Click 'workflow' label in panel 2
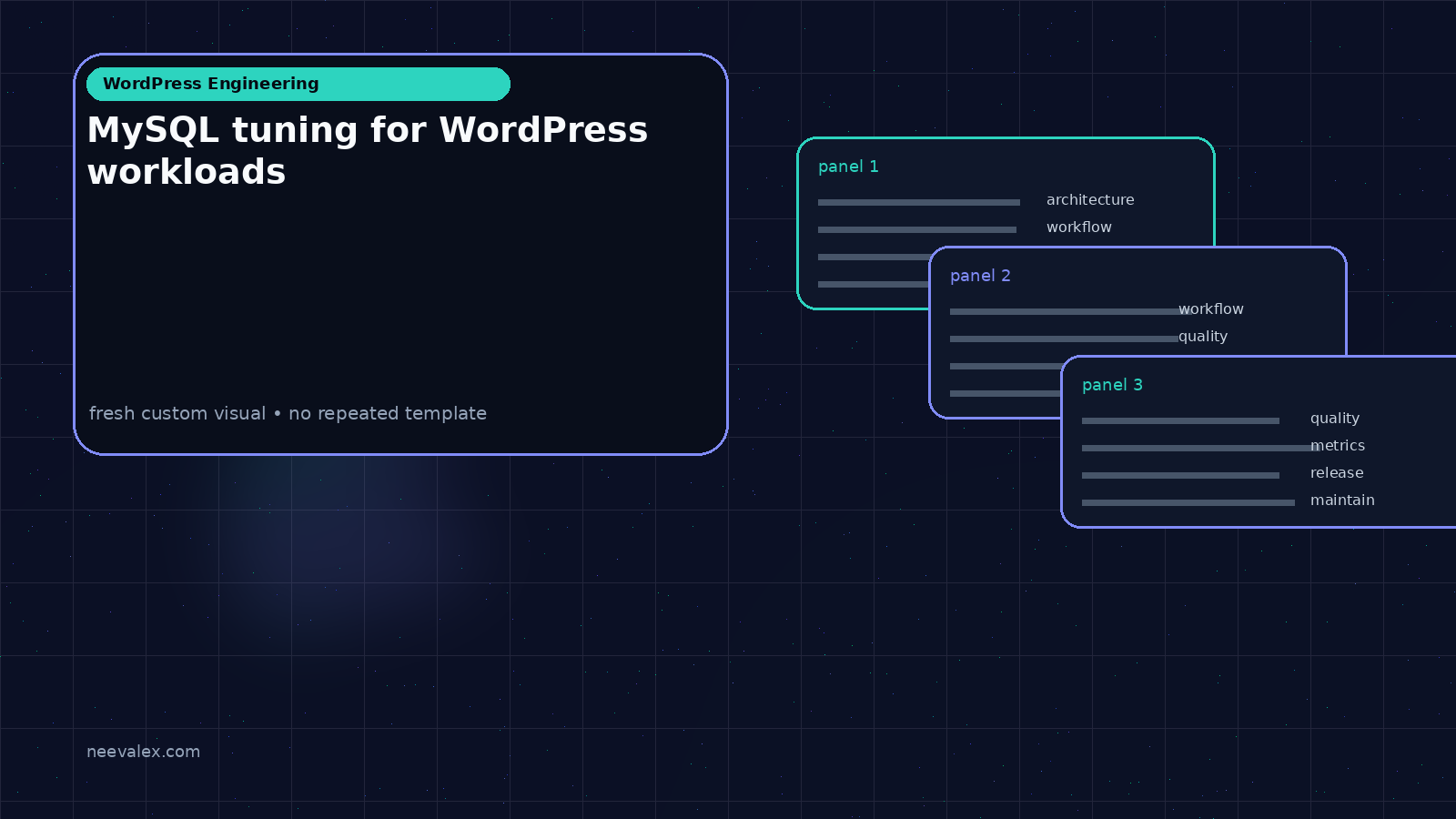The width and height of the screenshot is (1456, 819). [1211, 309]
